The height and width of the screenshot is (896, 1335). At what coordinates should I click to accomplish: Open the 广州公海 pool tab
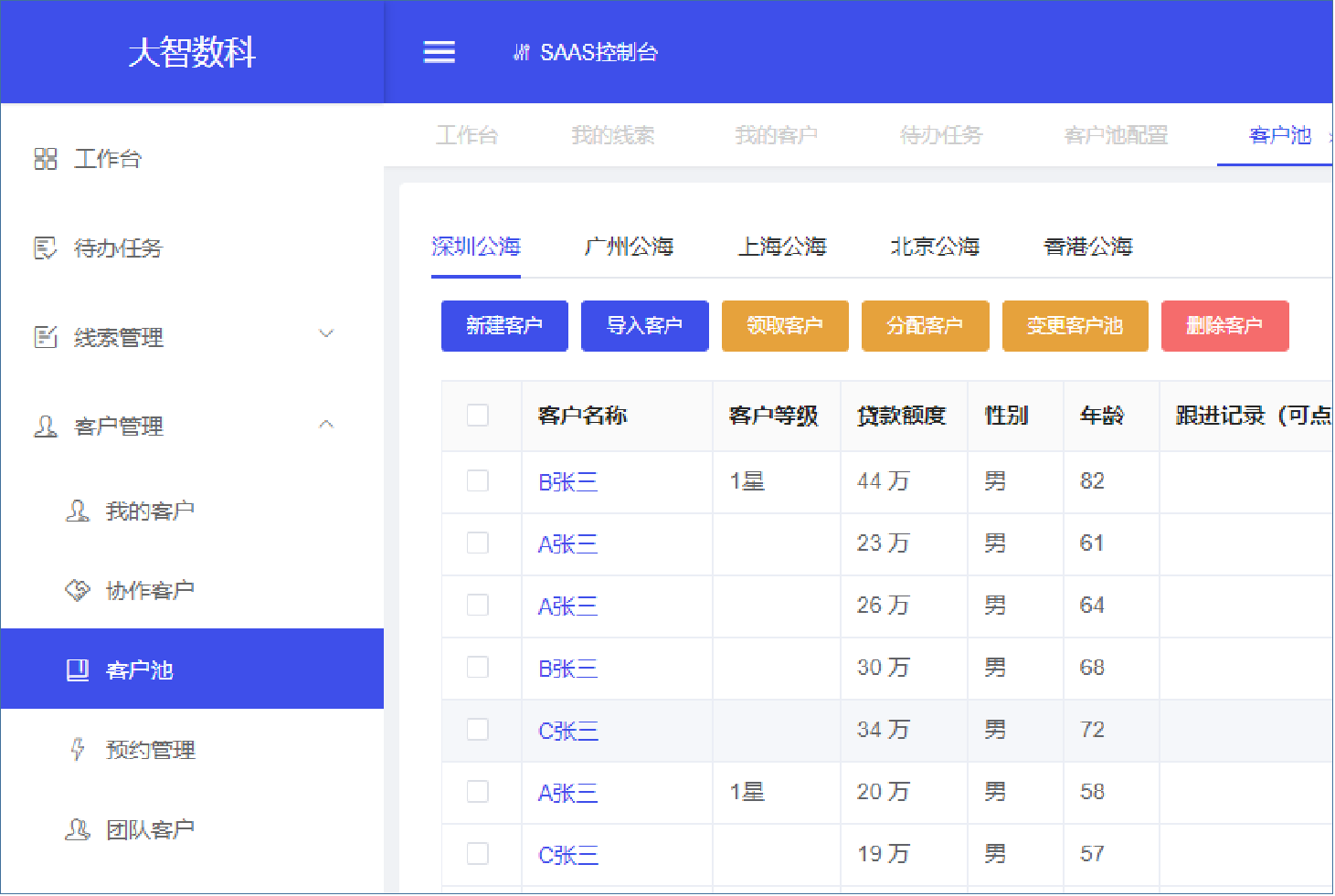629,247
